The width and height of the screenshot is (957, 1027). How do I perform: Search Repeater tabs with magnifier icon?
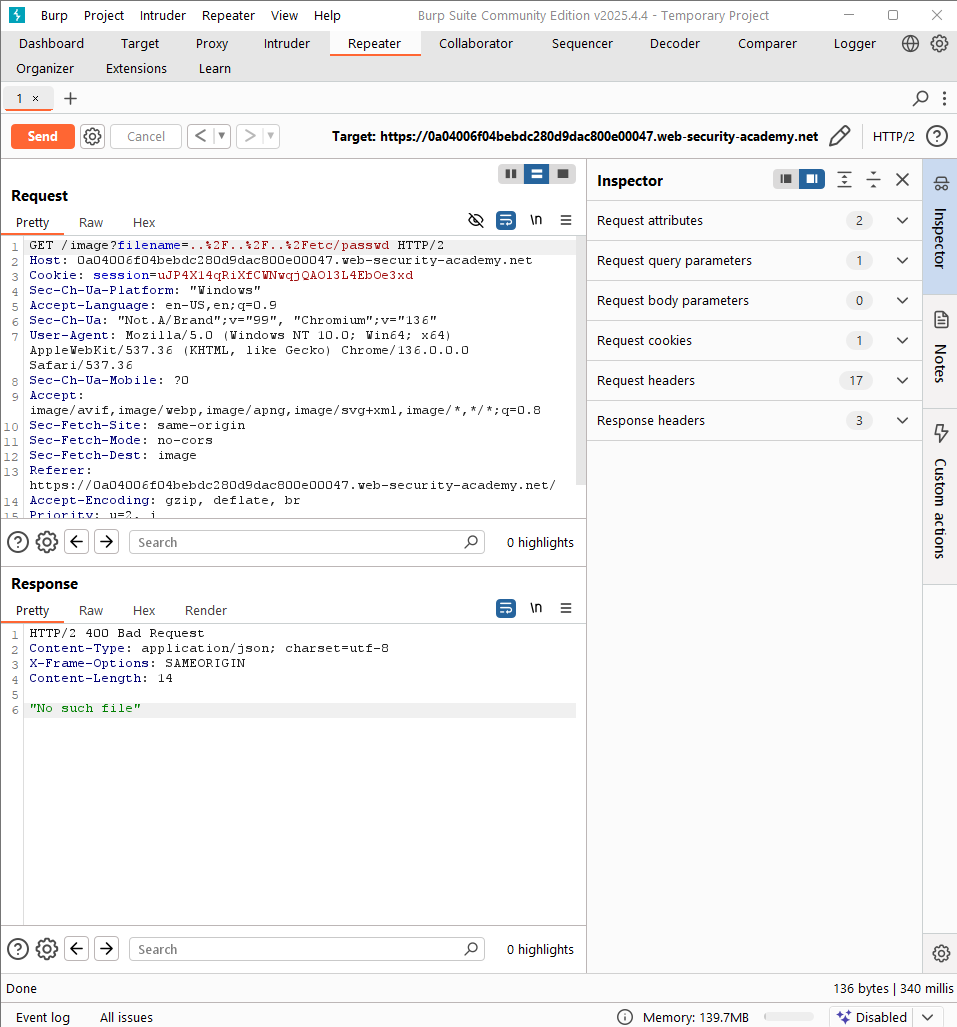920,98
